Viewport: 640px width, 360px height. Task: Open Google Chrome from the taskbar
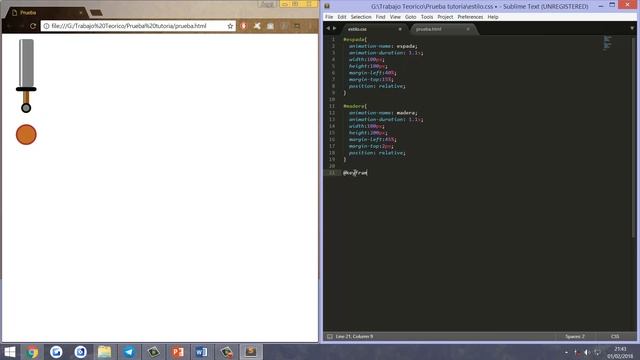click(x=32, y=352)
